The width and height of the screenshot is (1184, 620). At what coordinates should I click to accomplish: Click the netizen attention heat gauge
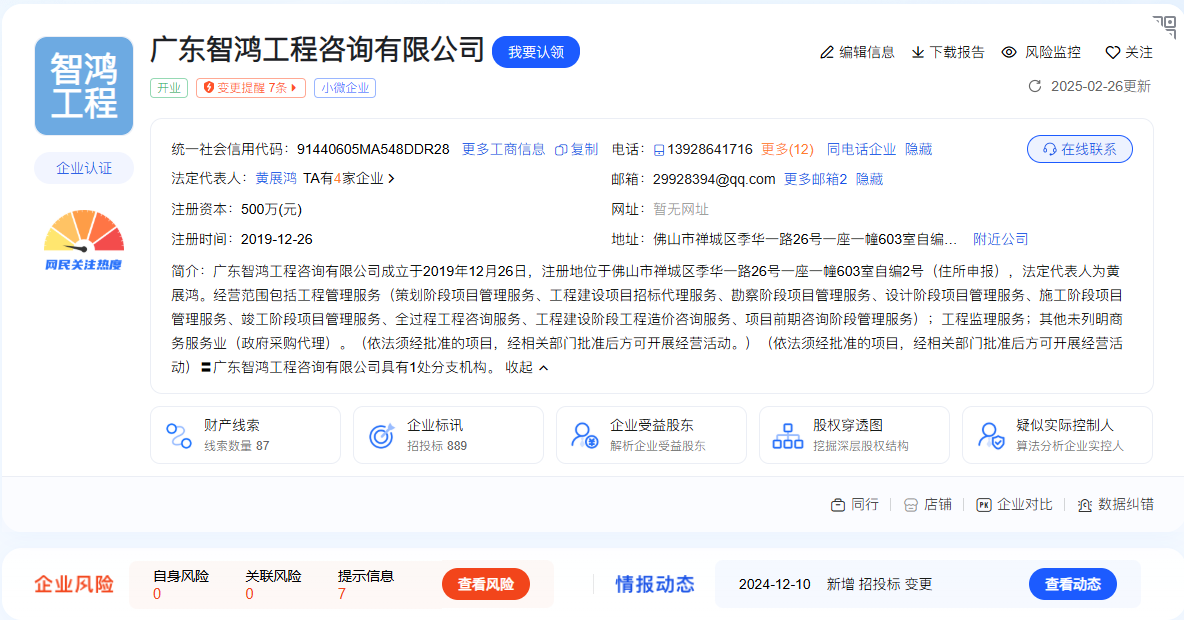pos(84,240)
